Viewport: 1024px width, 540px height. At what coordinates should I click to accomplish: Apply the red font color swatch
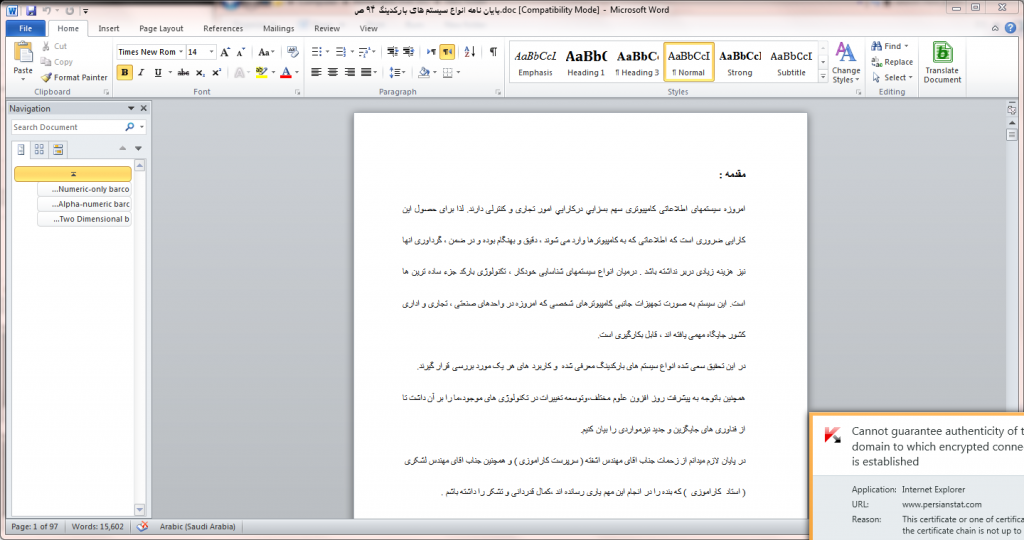click(x=285, y=72)
